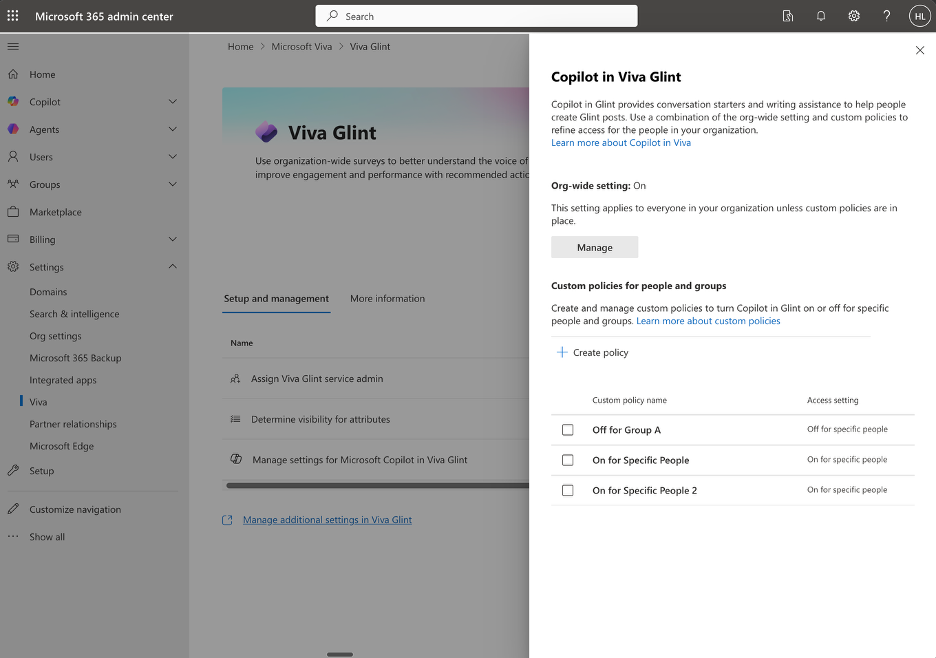Check the On for Specific People policy
936x658 pixels.
[x=567, y=460]
